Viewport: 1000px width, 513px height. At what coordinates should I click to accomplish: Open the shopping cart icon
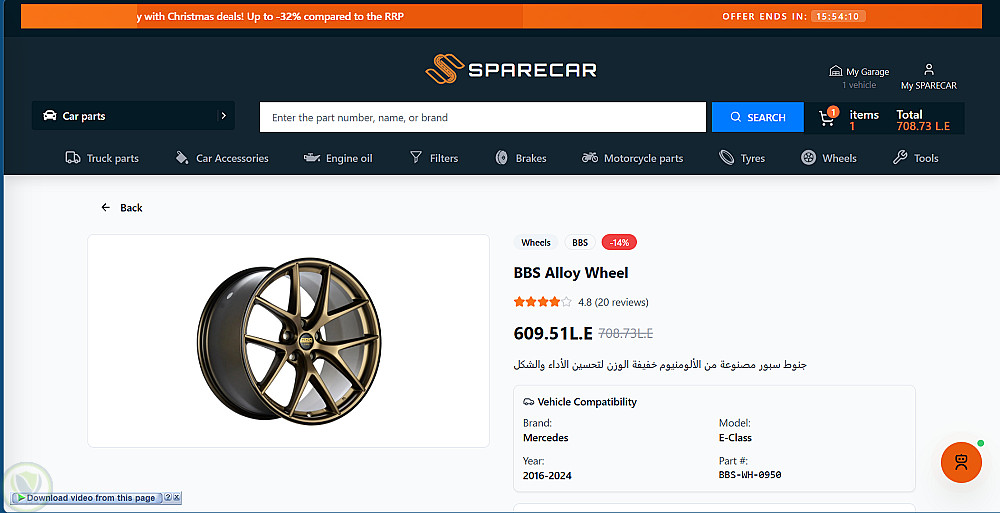(x=827, y=117)
